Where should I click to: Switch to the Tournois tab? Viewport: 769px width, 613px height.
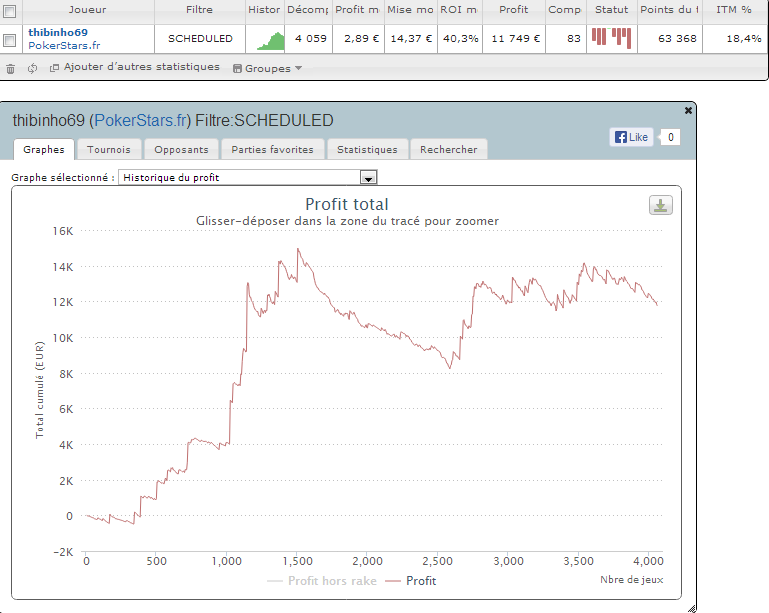pos(109,150)
